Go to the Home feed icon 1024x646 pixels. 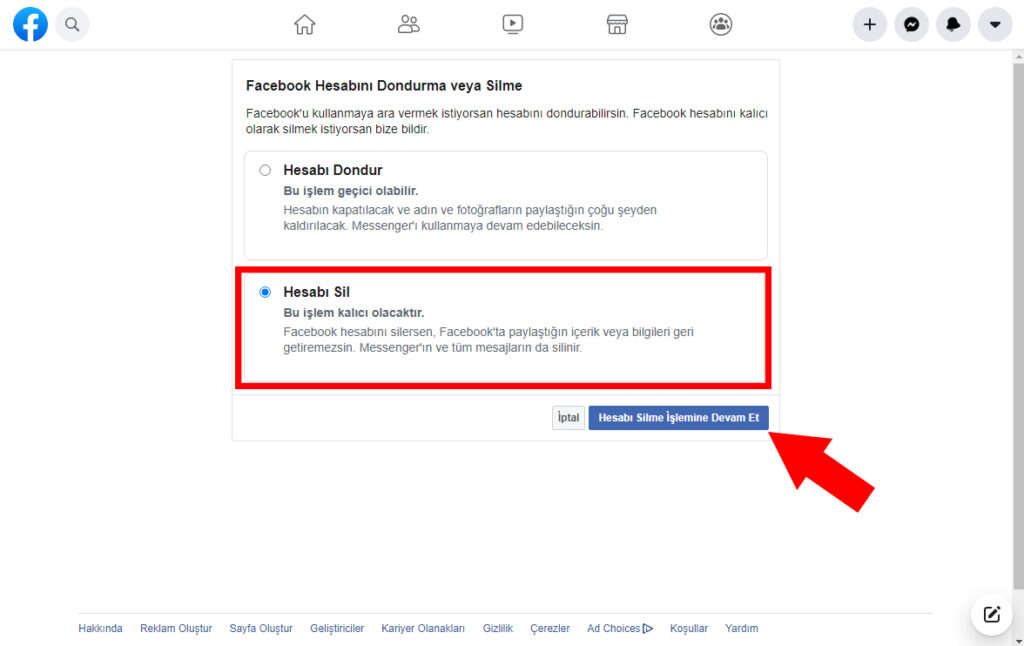click(304, 24)
